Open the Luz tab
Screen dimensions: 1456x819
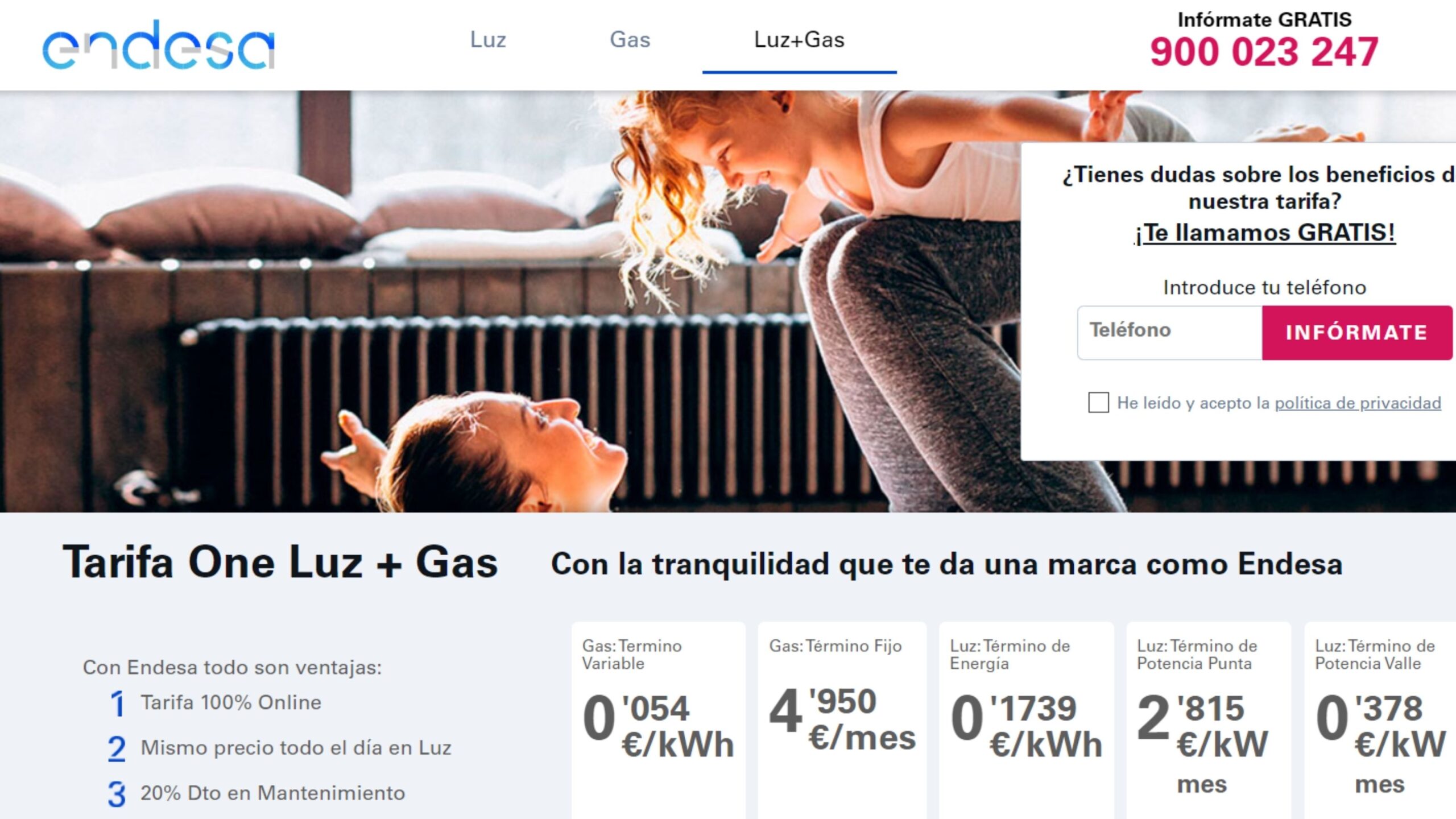point(488,40)
